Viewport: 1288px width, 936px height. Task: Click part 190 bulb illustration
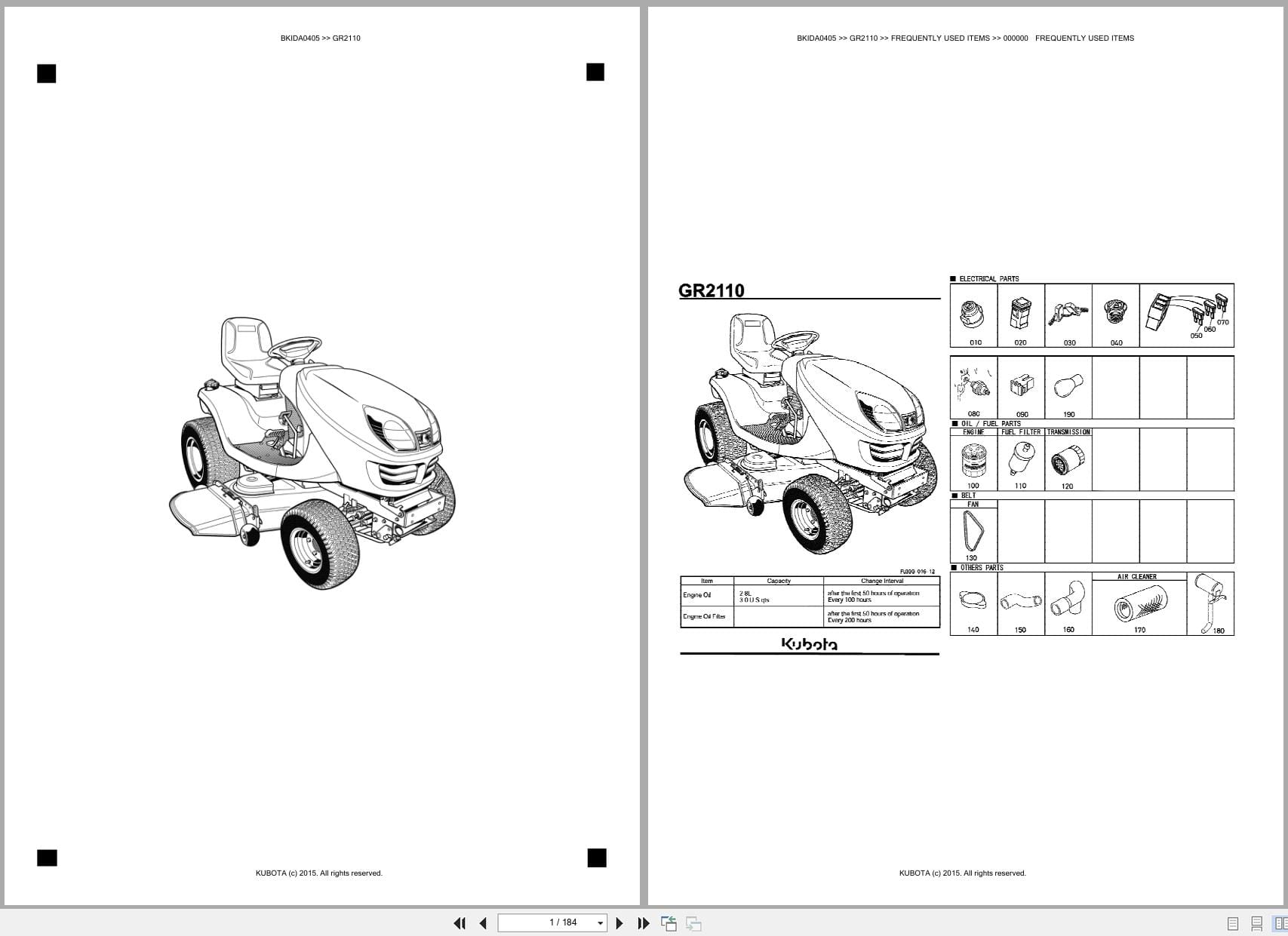(x=1068, y=388)
